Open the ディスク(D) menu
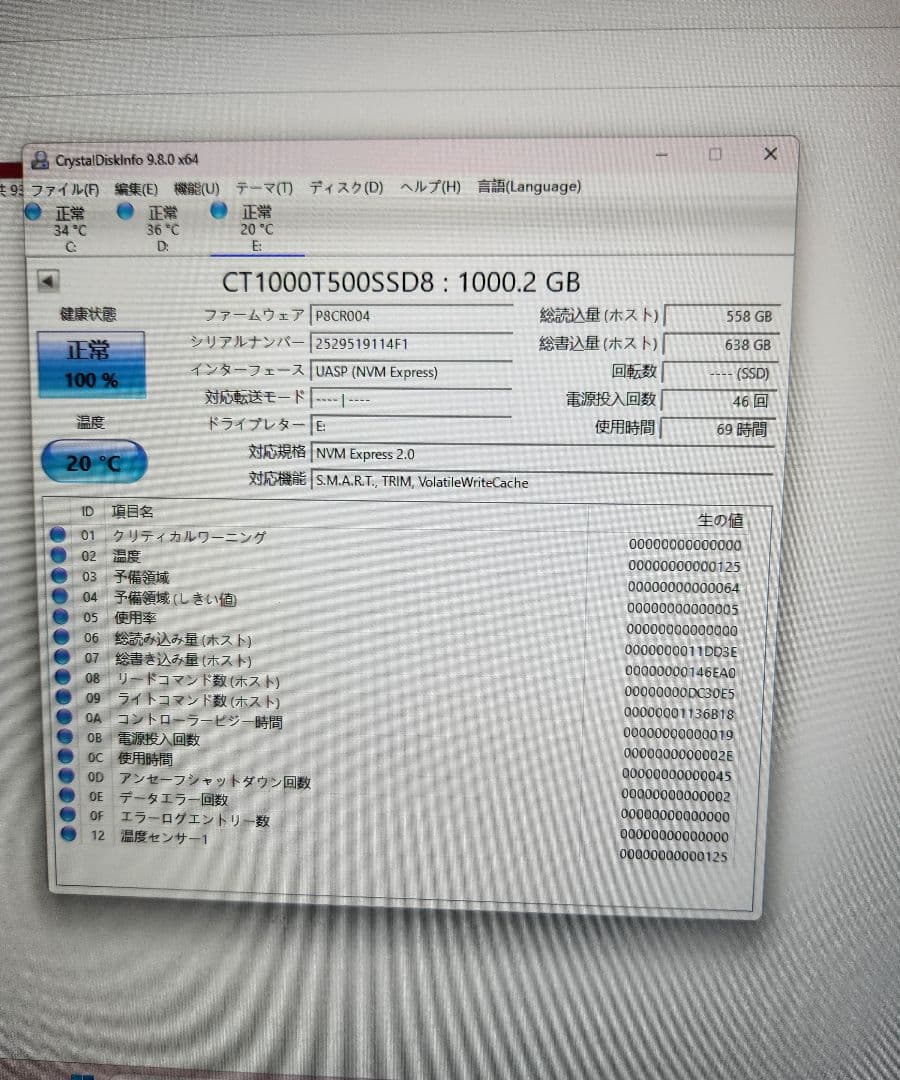Image resolution: width=900 pixels, height=1080 pixels. click(346, 187)
